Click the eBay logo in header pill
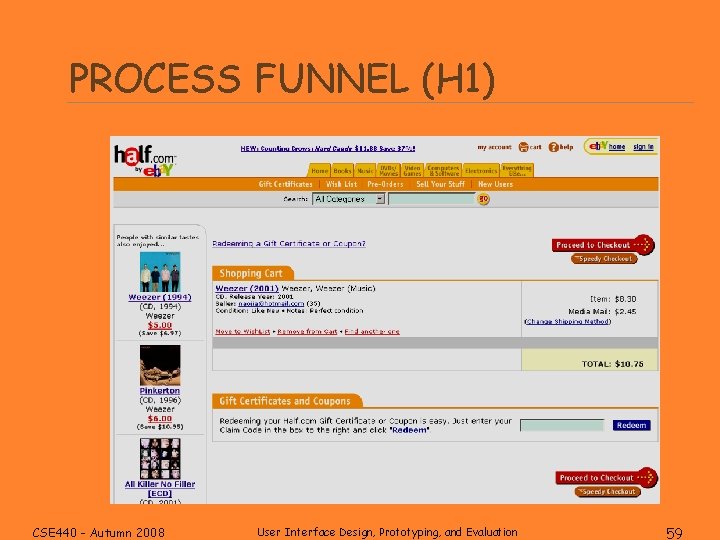720x540 pixels. click(x=598, y=146)
